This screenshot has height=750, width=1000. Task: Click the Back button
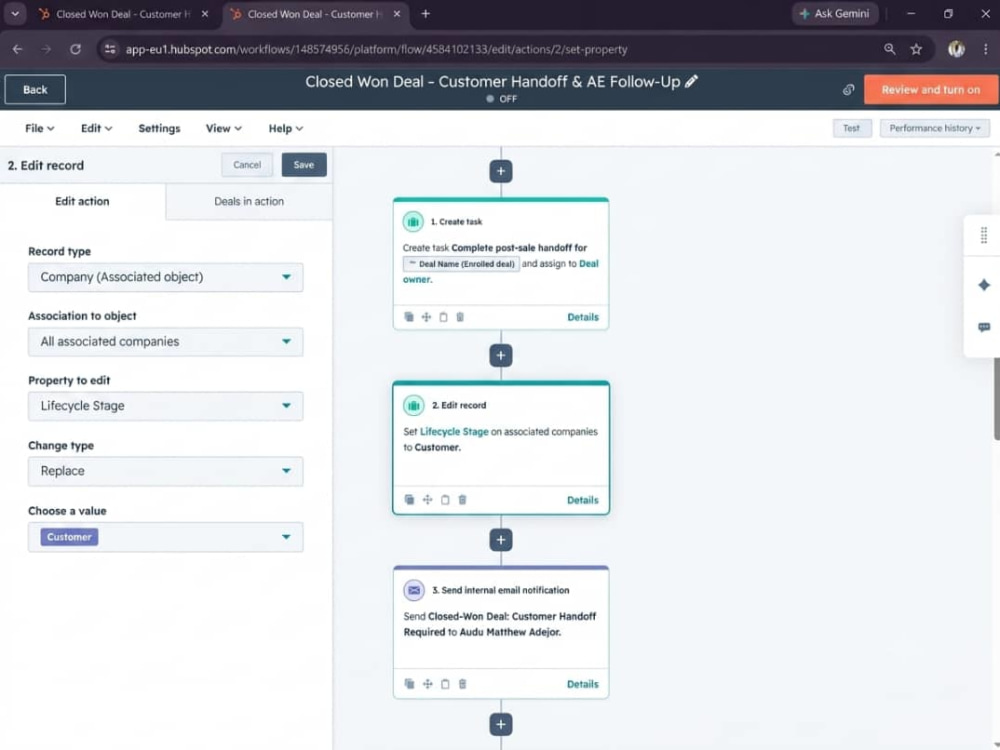click(35, 89)
